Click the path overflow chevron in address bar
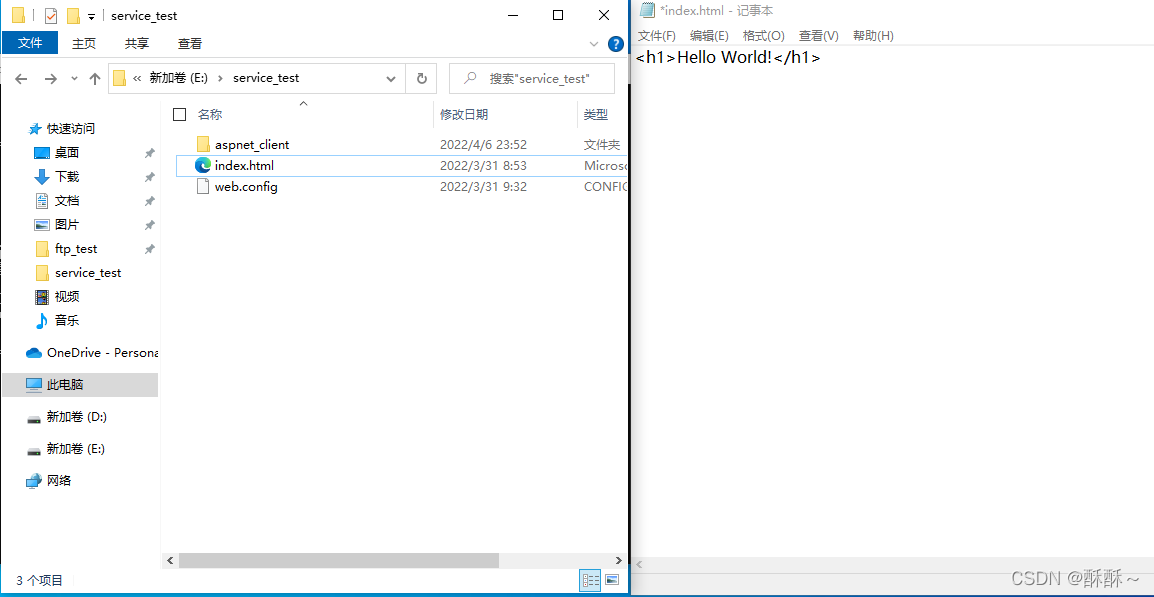 pos(137,78)
